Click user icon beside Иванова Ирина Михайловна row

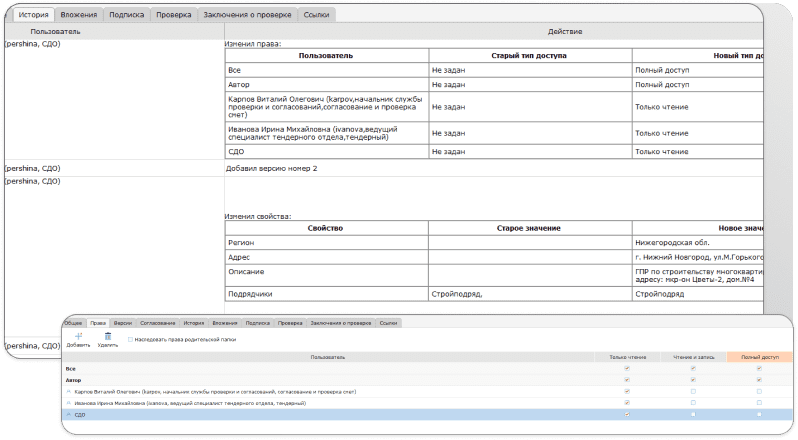coord(69,402)
